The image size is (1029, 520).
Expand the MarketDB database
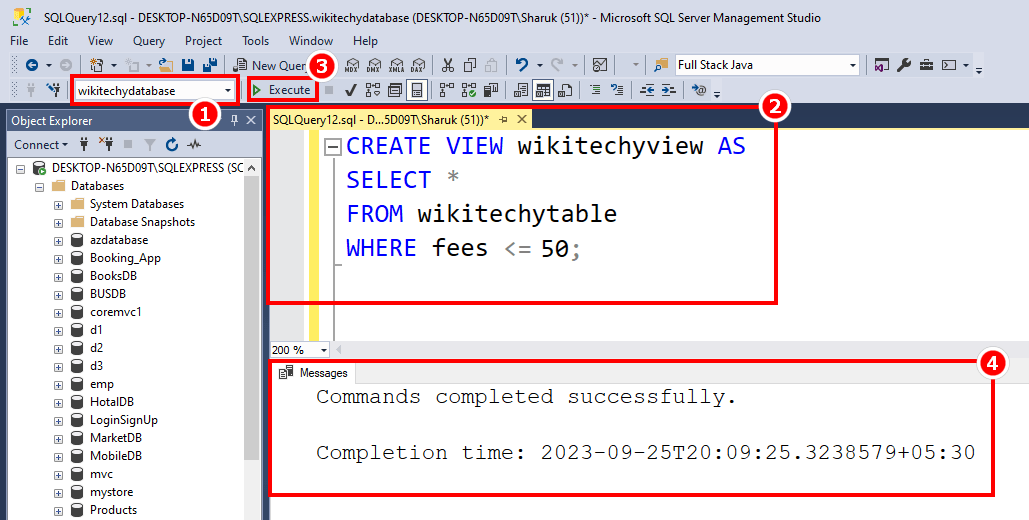58,439
